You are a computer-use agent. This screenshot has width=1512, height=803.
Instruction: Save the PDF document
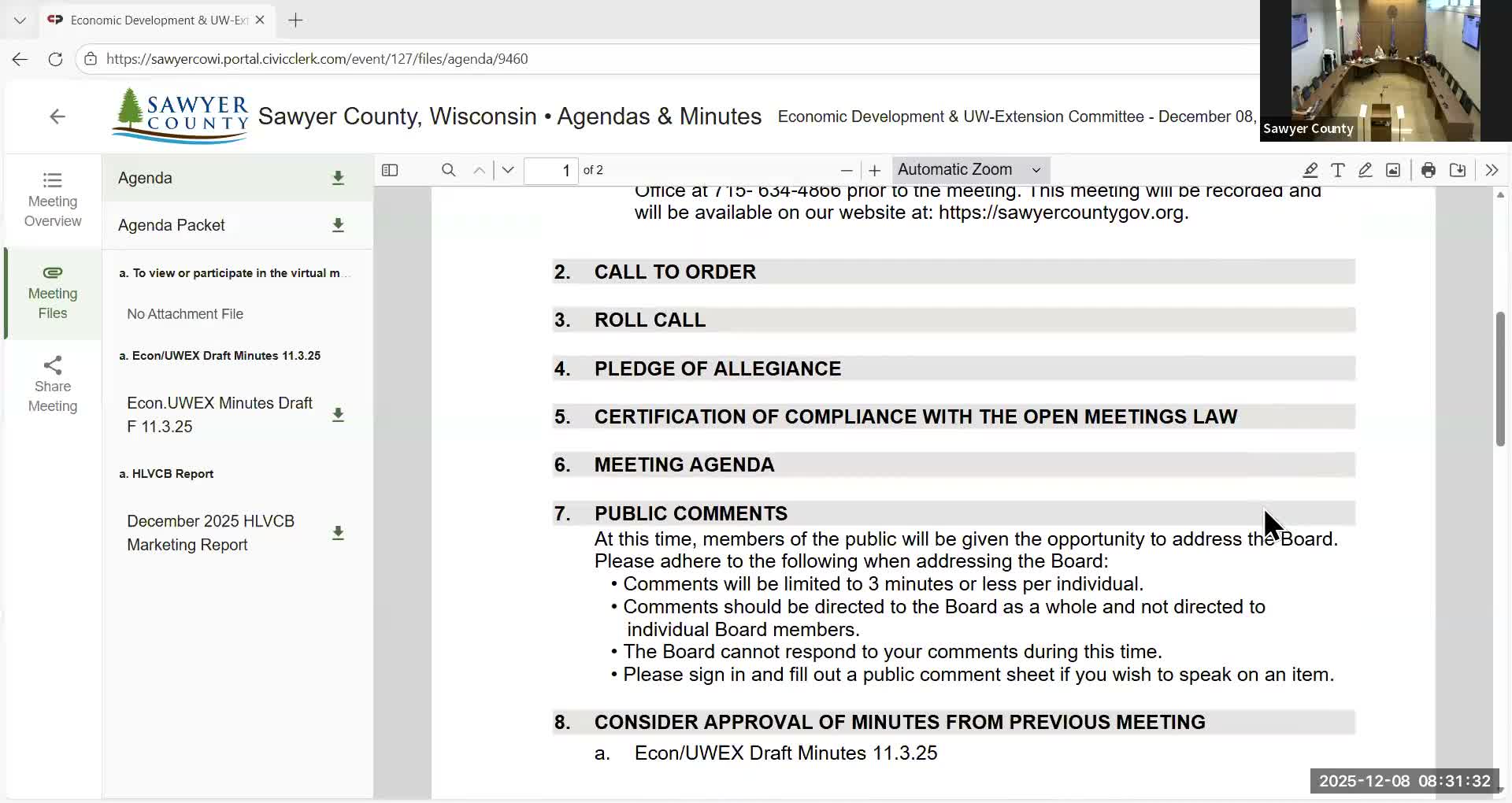pos(1458,170)
